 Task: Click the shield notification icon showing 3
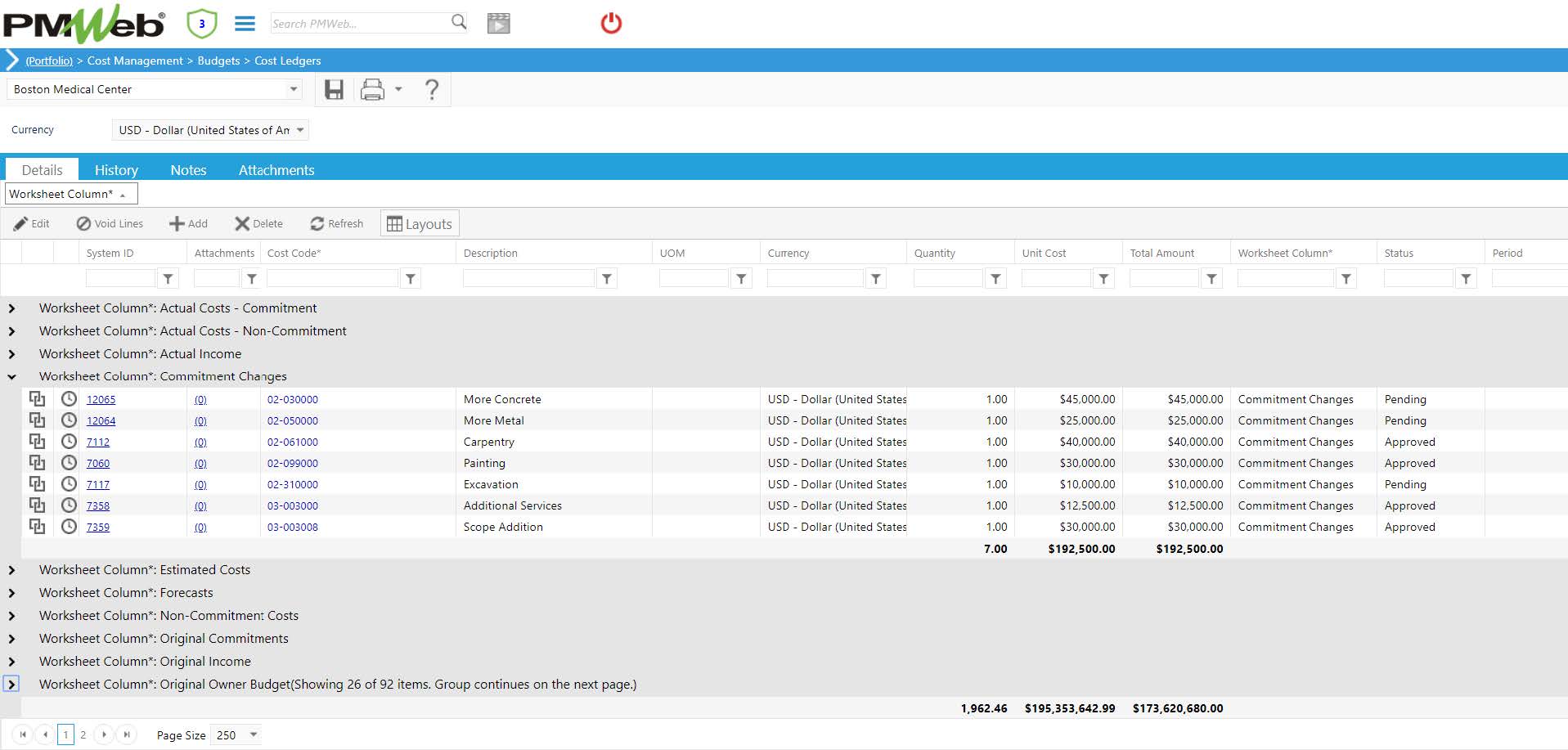201,24
